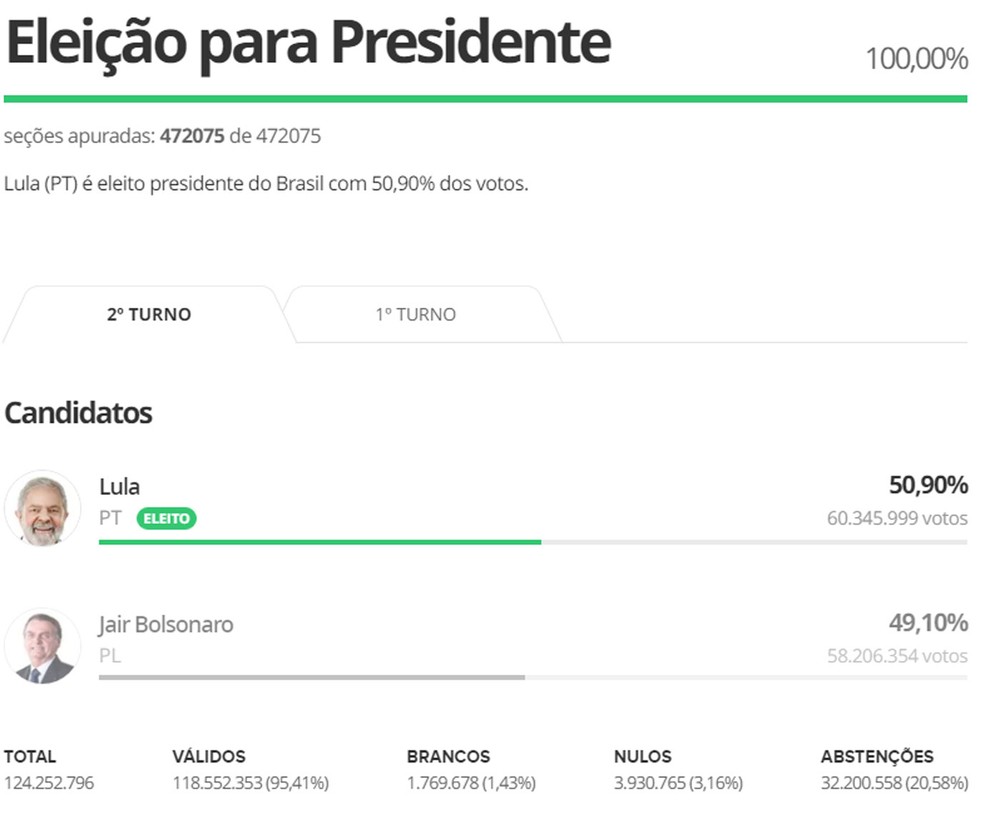1000x819 pixels.
Task: Click the NULOS votes statistic
Action: 677,783
